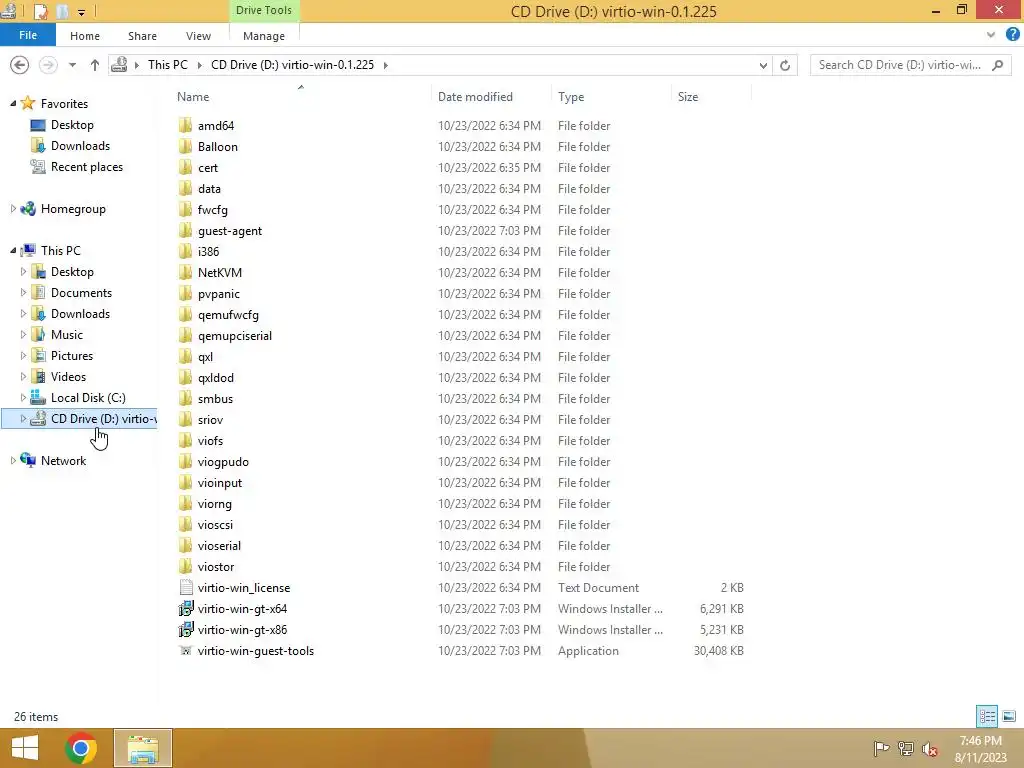Select Recent places in Favorites
Image resolution: width=1024 pixels, height=768 pixels.
click(87, 167)
